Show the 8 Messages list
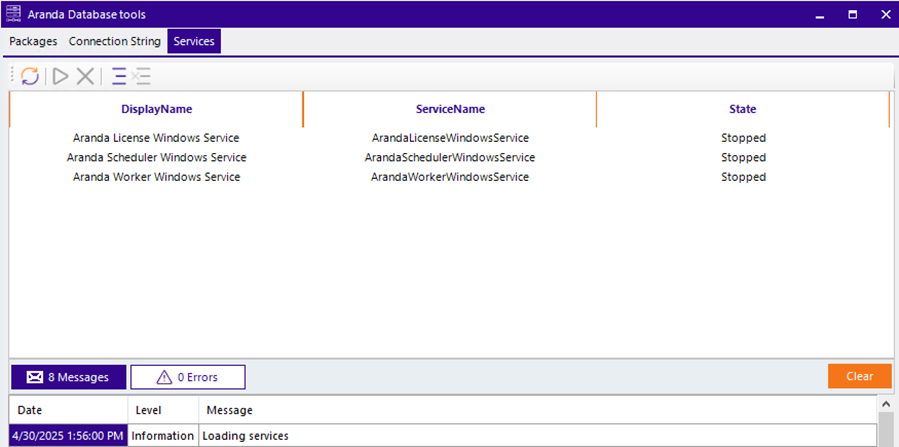Viewport: 899px width, 447px height. 68,377
